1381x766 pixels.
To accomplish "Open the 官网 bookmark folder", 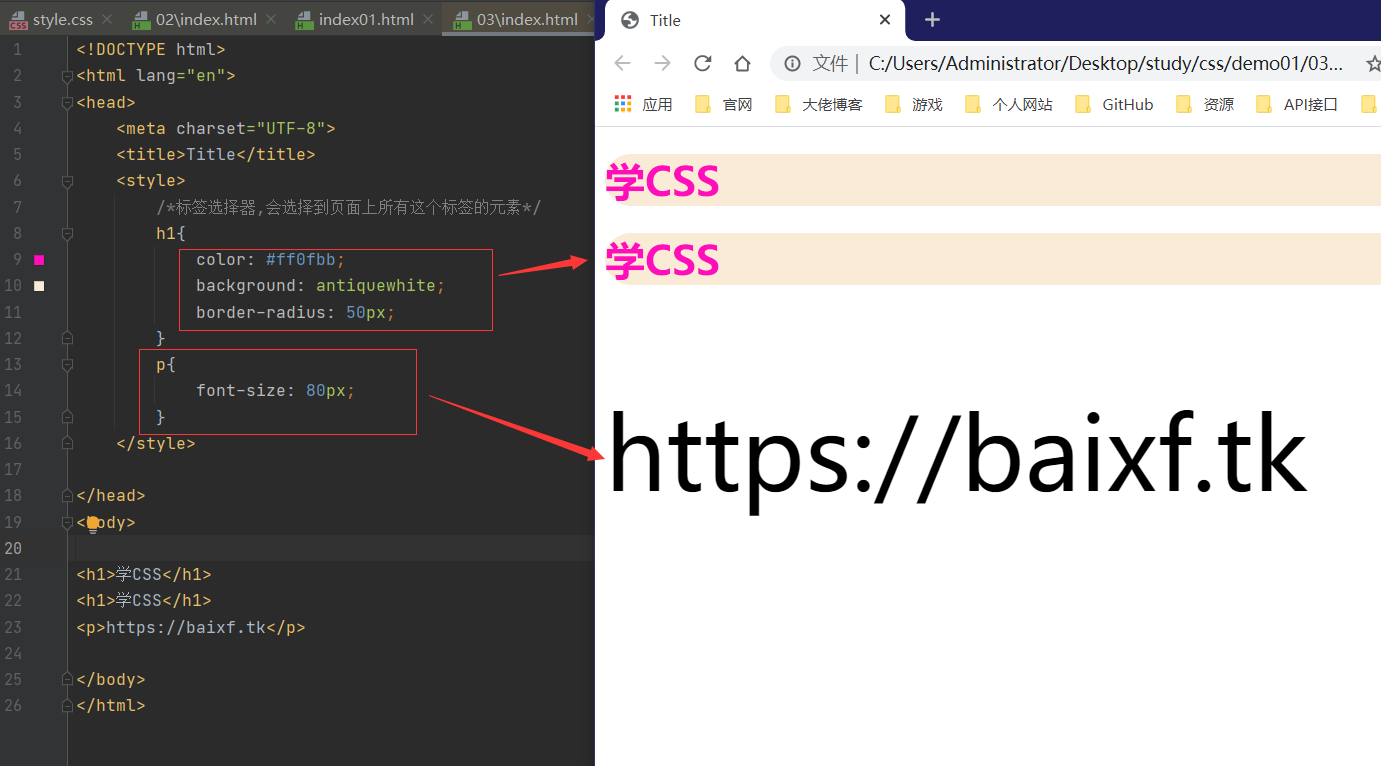I will click(724, 104).
